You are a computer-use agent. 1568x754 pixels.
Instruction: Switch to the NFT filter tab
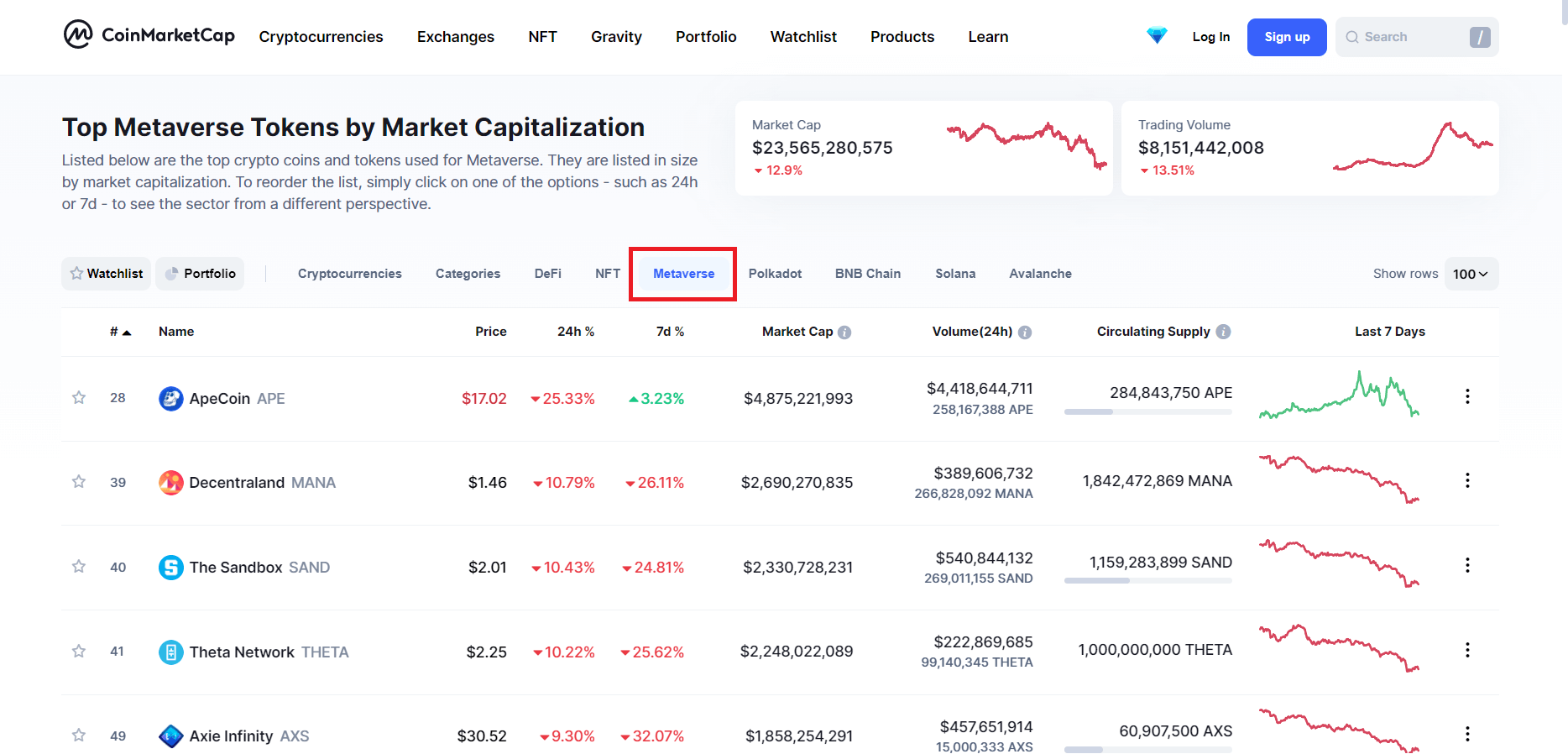pos(608,274)
